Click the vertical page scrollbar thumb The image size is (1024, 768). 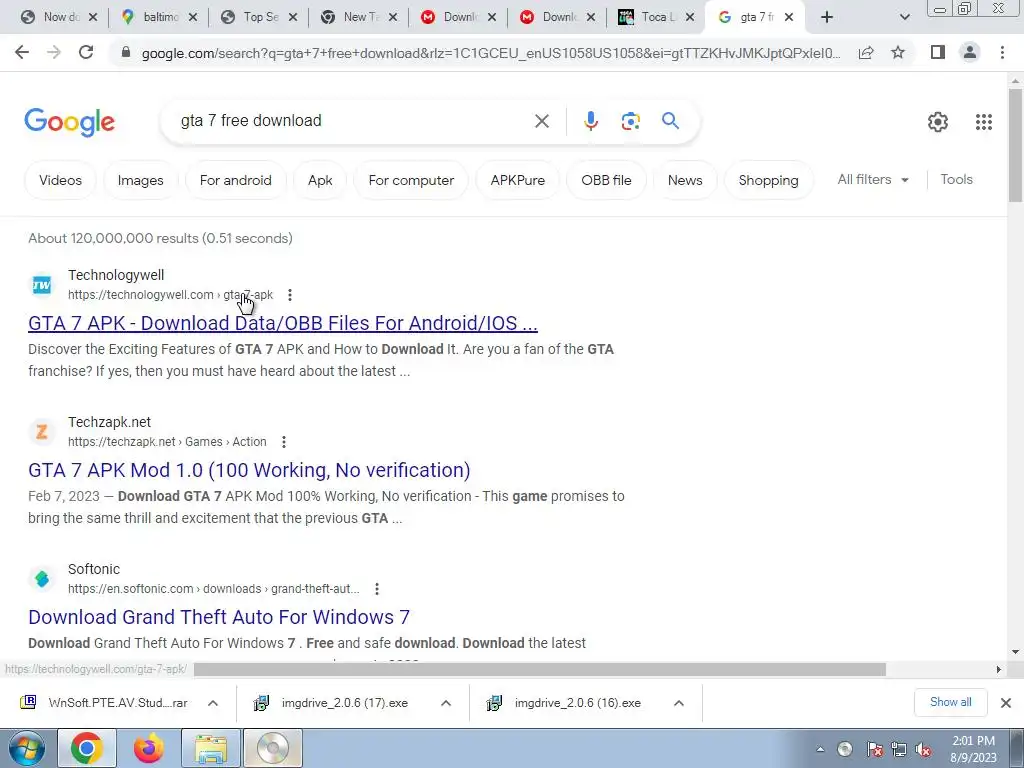[x=1015, y=145]
